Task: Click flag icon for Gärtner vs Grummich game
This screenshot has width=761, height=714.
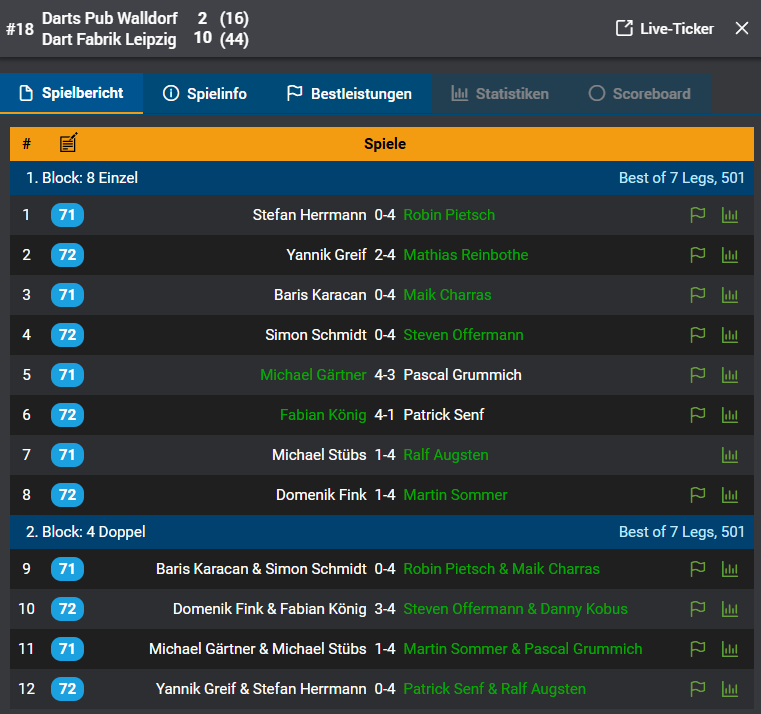Action: pos(697,375)
